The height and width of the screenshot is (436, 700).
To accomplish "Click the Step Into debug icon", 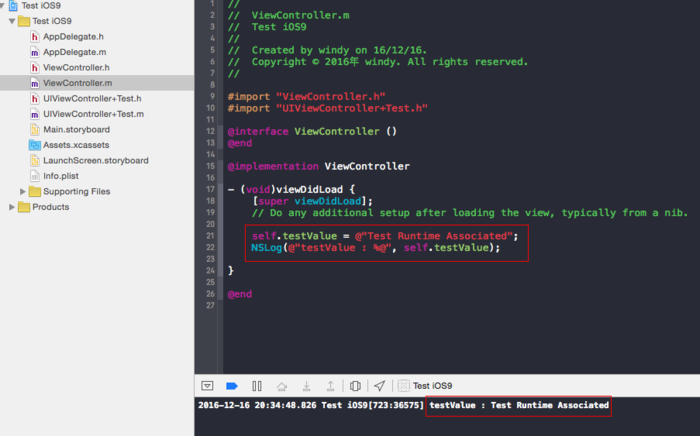I will [306, 385].
